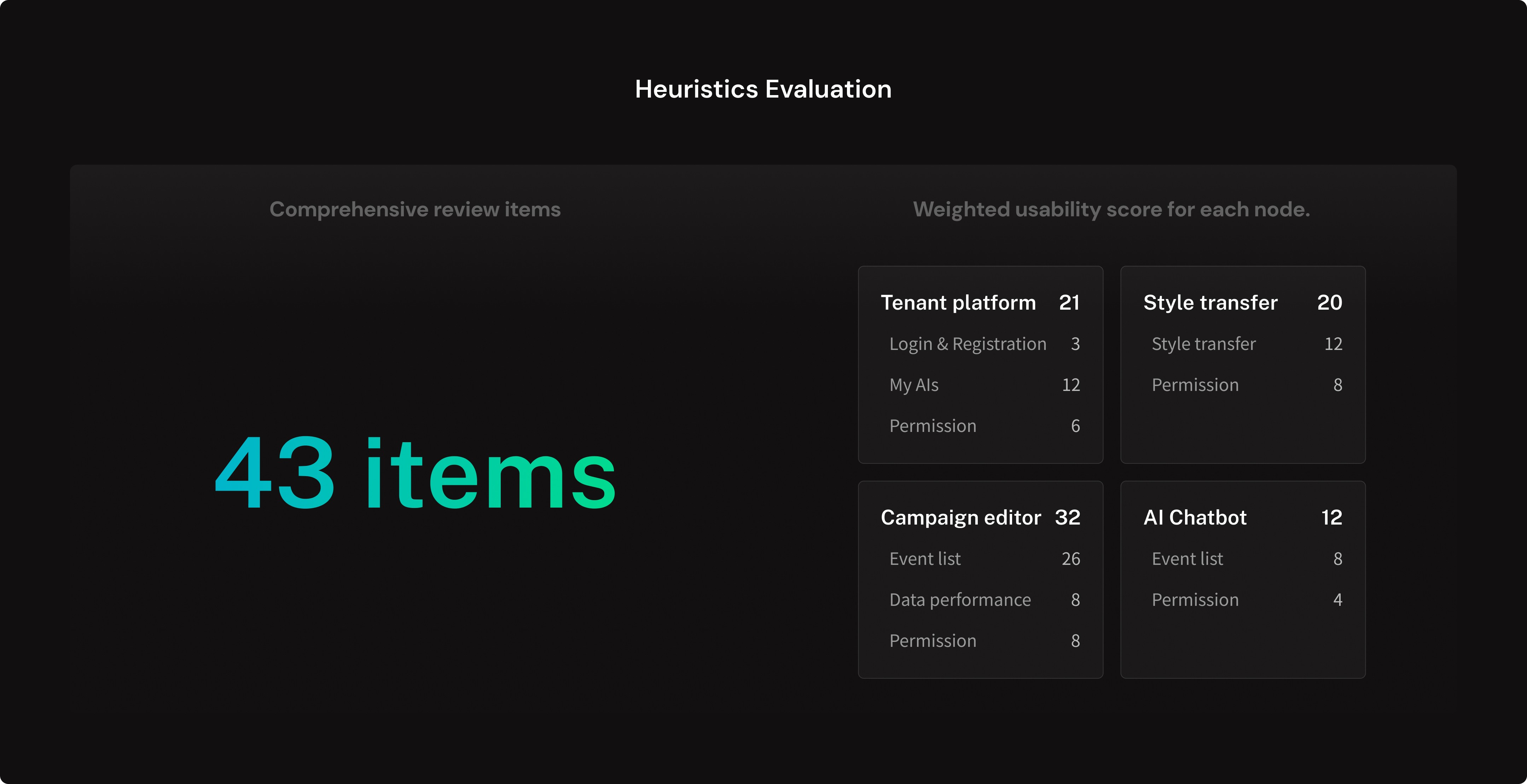Click the Heuristics Evaluation title
1527x784 pixels.
point(763,89)
